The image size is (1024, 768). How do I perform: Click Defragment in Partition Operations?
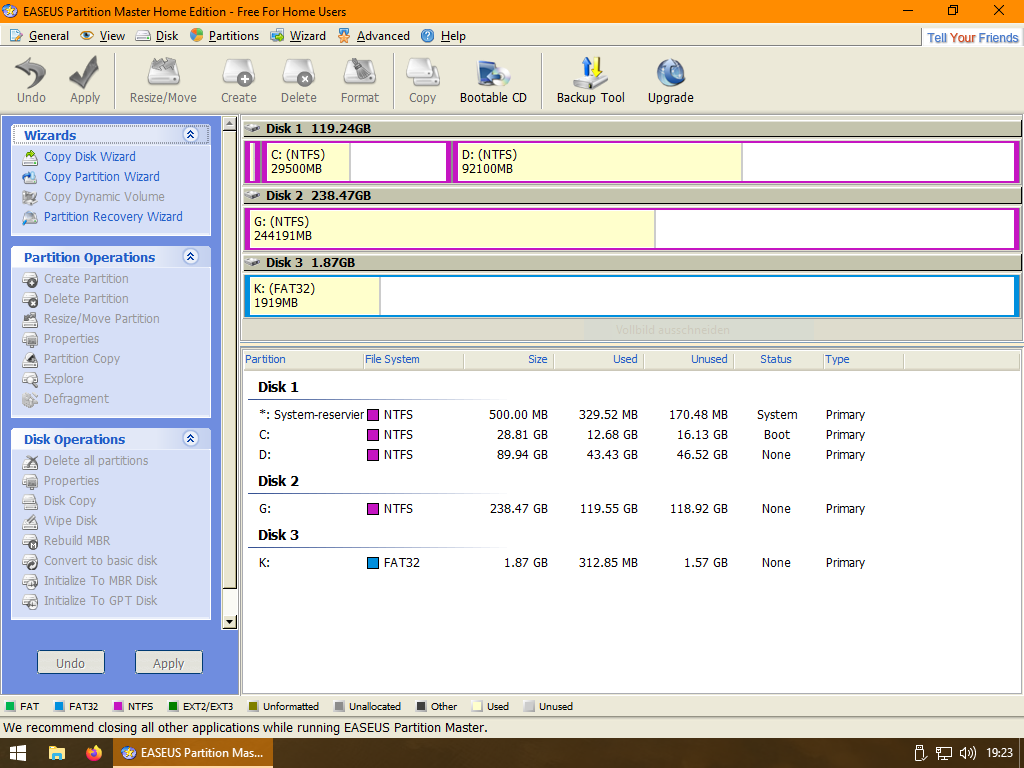coord(76,399)
